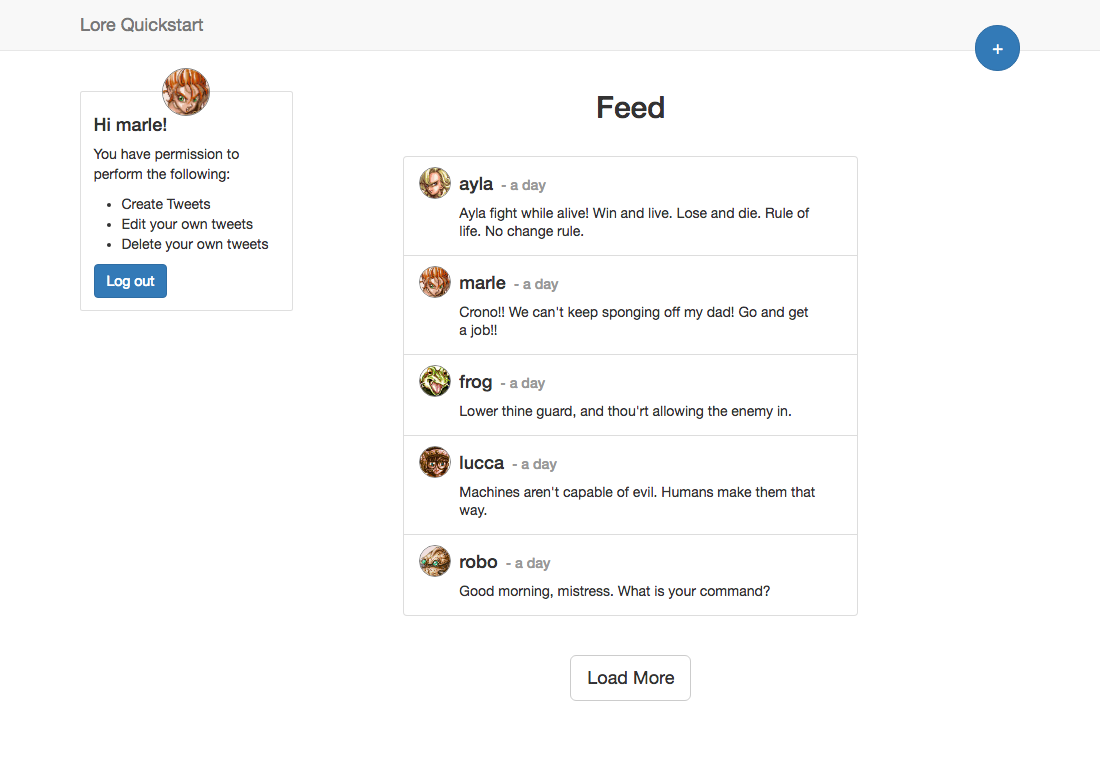Click marle's profile avatar above greeting card
The height and width of the screenshot is (772, 1100).
click(x=186, y=92)
